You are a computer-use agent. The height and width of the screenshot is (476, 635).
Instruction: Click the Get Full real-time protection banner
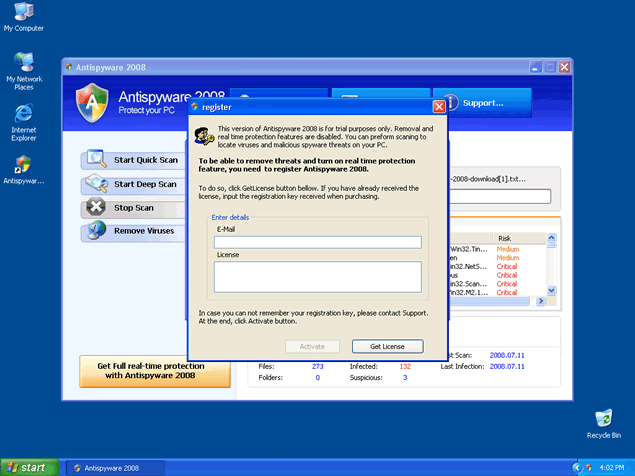(x=155, y=371)
